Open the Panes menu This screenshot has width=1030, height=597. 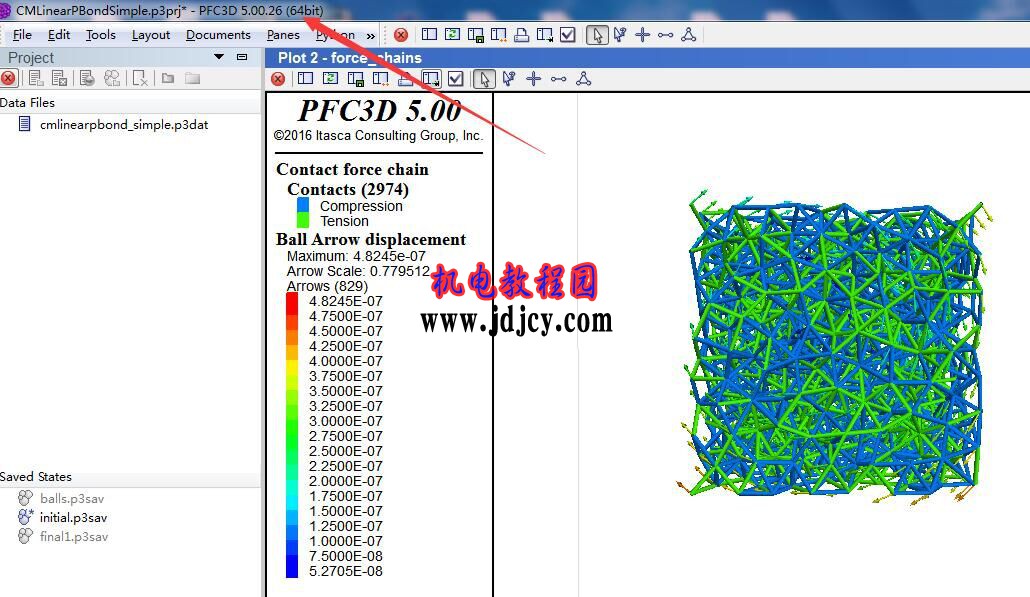click(x=283, y=35)
